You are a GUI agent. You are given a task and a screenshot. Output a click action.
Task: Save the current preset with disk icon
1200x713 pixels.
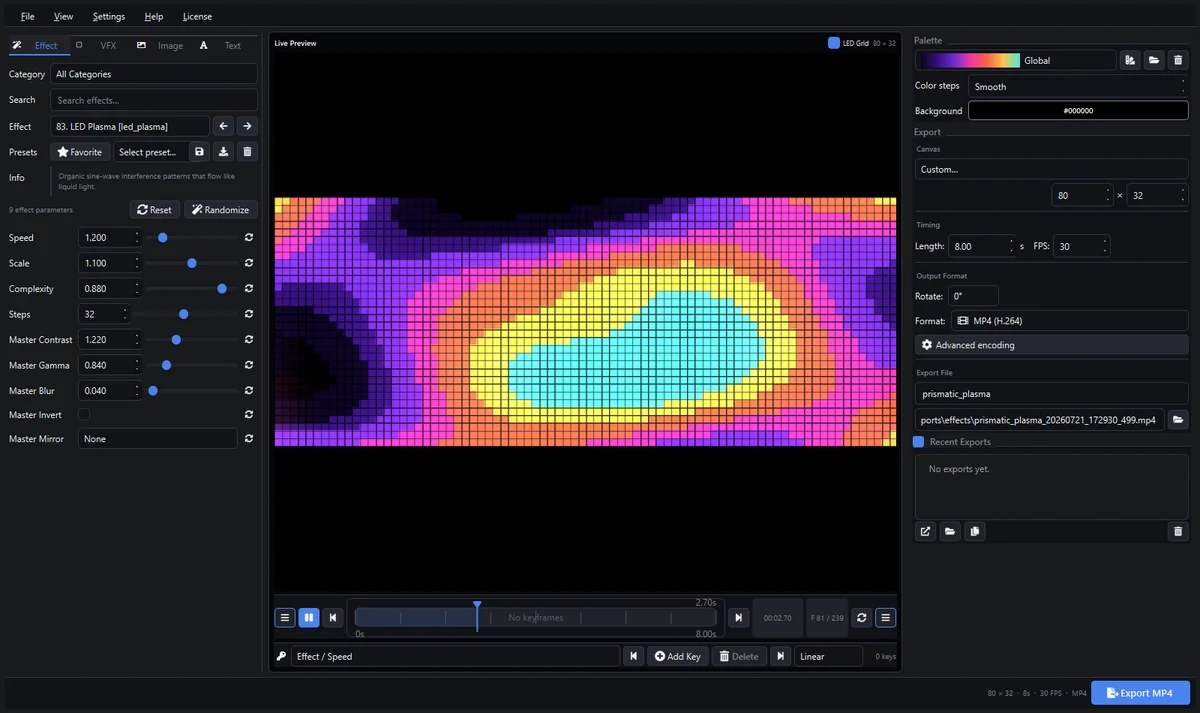point(200,152)
